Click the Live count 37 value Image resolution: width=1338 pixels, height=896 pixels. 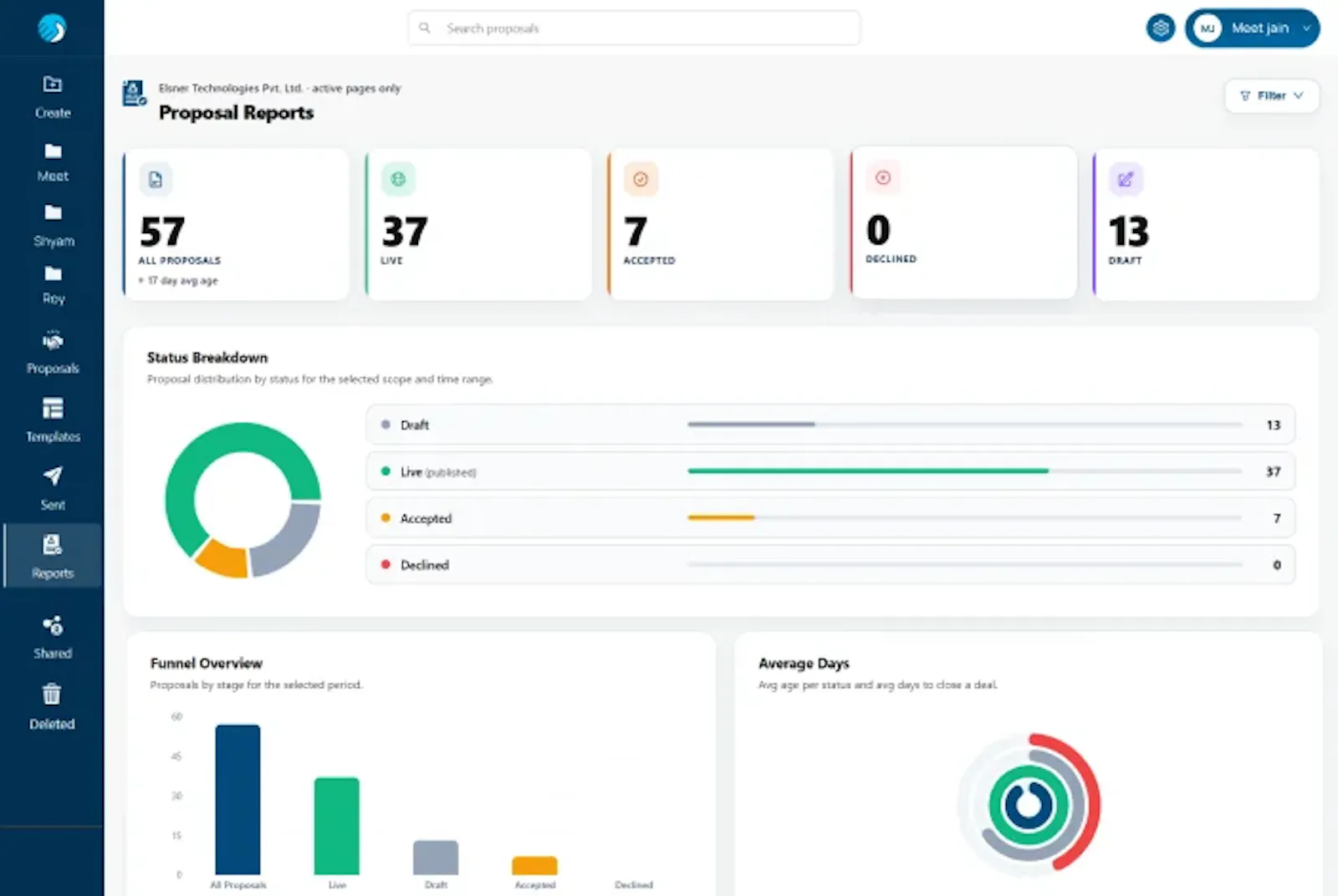pyautogui.click(x=1273, y=471)
